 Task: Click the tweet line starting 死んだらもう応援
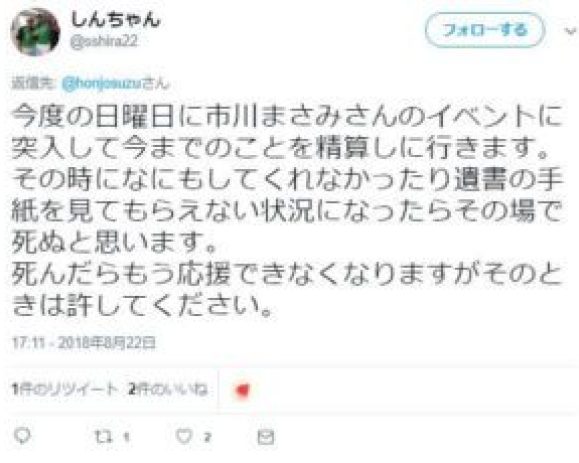(x=287, y=274)
